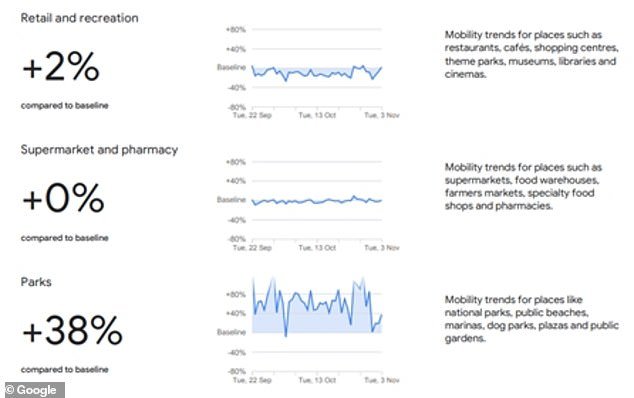The height and width of the screenshot is (398, 634).
Task: Click the +38% parks figure
Action: (72, 331)
